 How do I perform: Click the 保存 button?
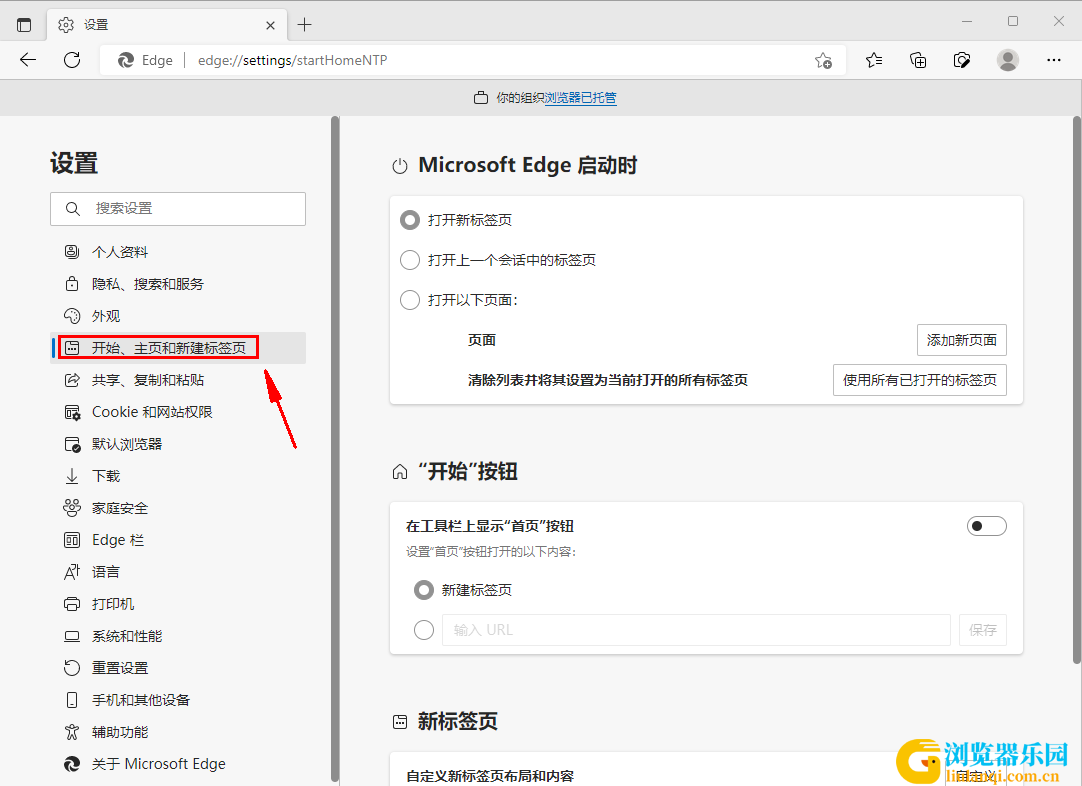point(983,630)
